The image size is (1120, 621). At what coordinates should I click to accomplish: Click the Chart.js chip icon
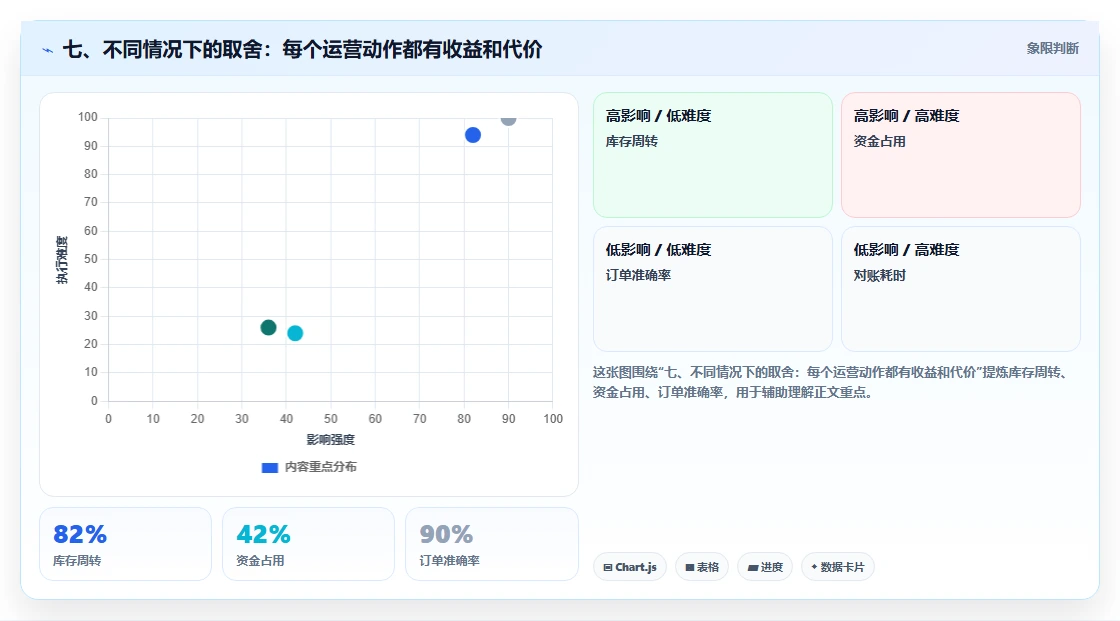coord(608,567)
